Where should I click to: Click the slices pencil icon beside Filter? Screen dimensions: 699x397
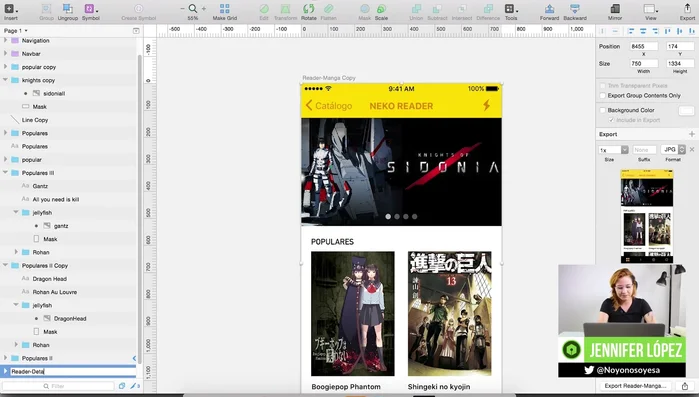(133, 386)
